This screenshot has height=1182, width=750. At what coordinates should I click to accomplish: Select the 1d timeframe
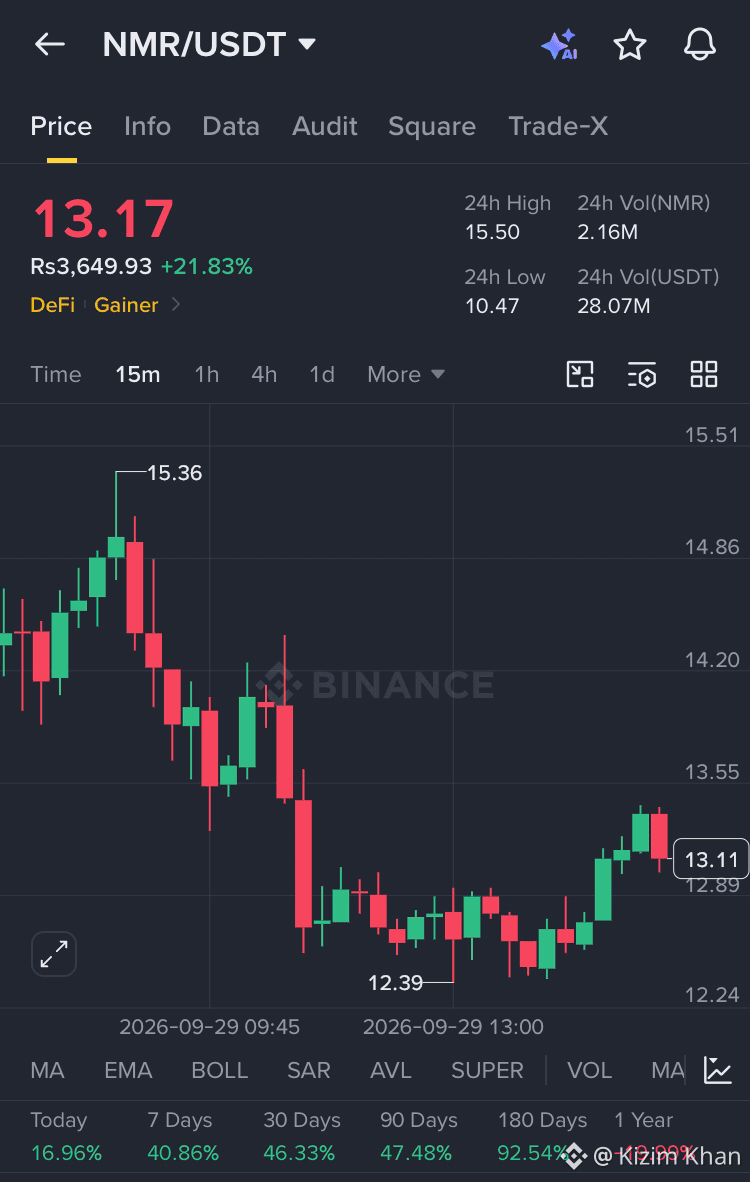tap(322, 375)
